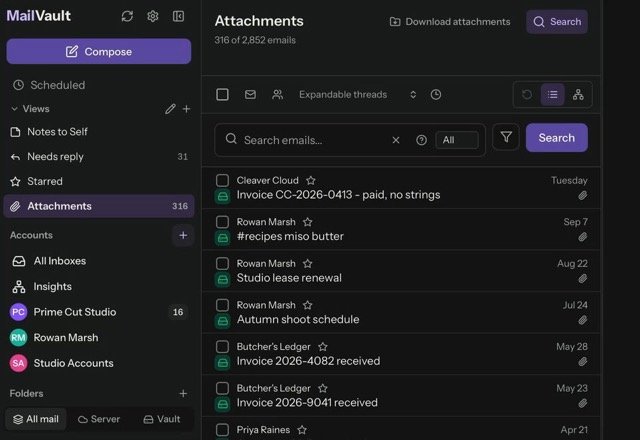The width and height of the screenshot is (640, 440).
Task: Click Download attachments
Action: point(450,22)
